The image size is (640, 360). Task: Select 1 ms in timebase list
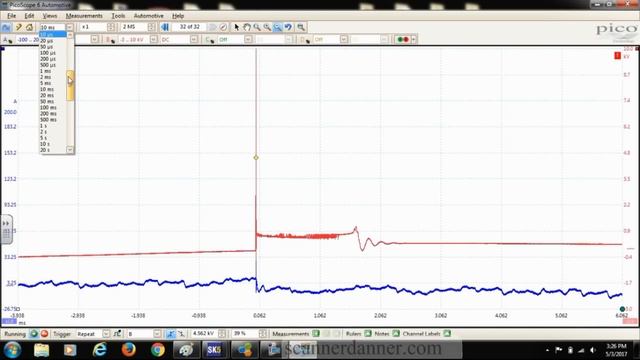coord(46,71)
